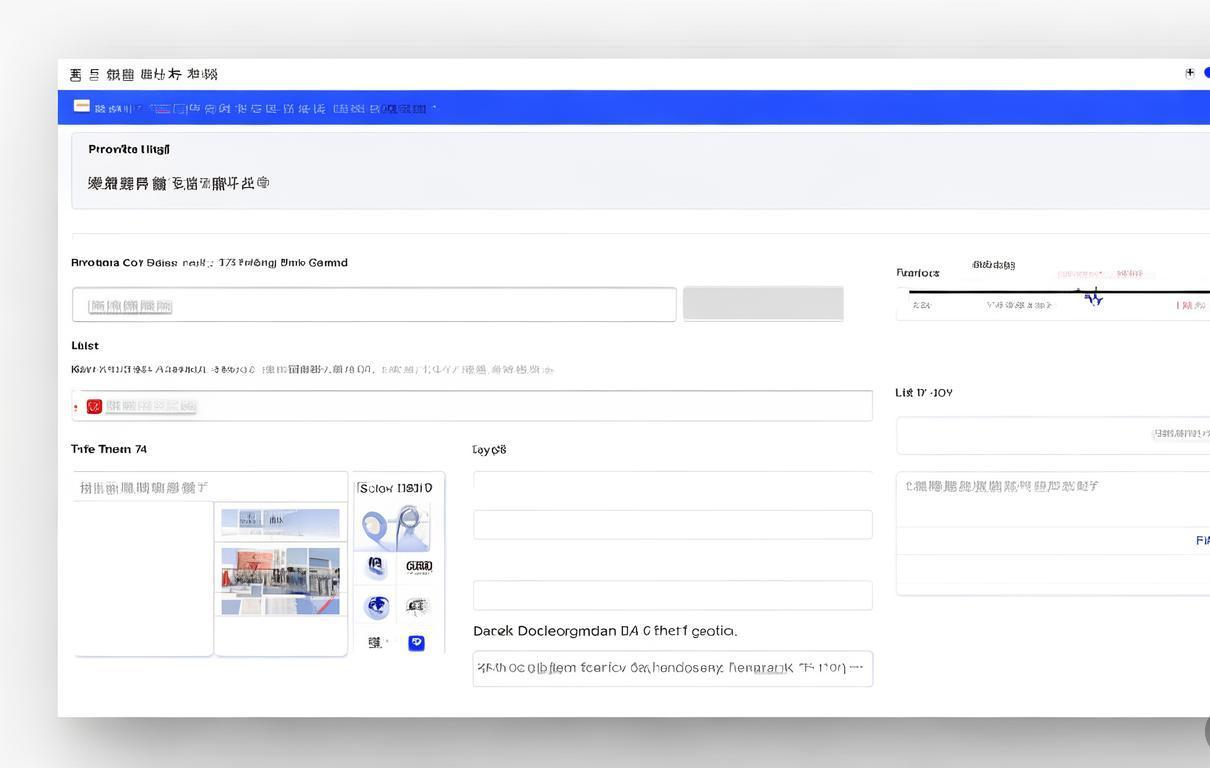
Task: Select the light blue banner thumbnail above the photo
Action: pyautogui.click(x=280, y=523)
